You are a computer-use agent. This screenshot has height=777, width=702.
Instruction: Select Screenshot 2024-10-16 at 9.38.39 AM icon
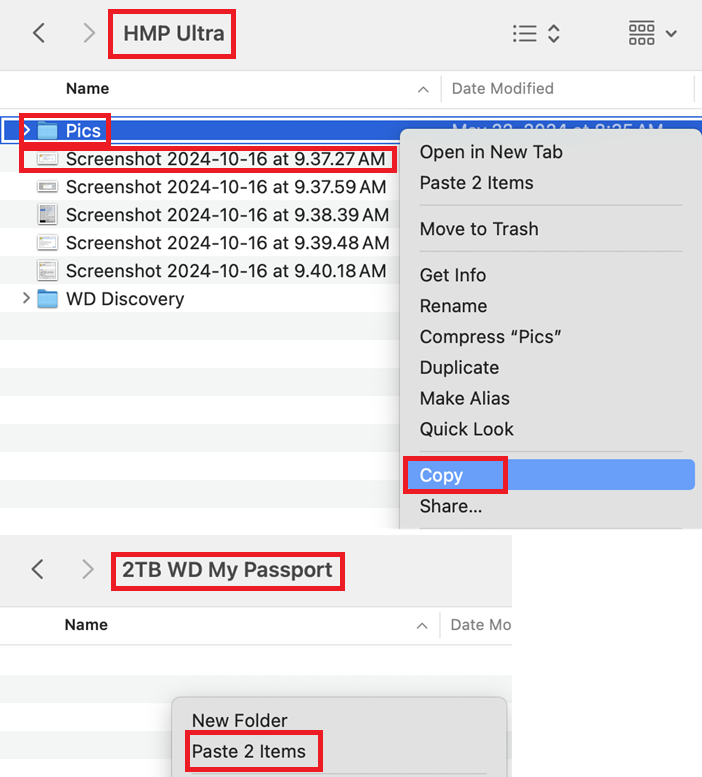(48, 214)
